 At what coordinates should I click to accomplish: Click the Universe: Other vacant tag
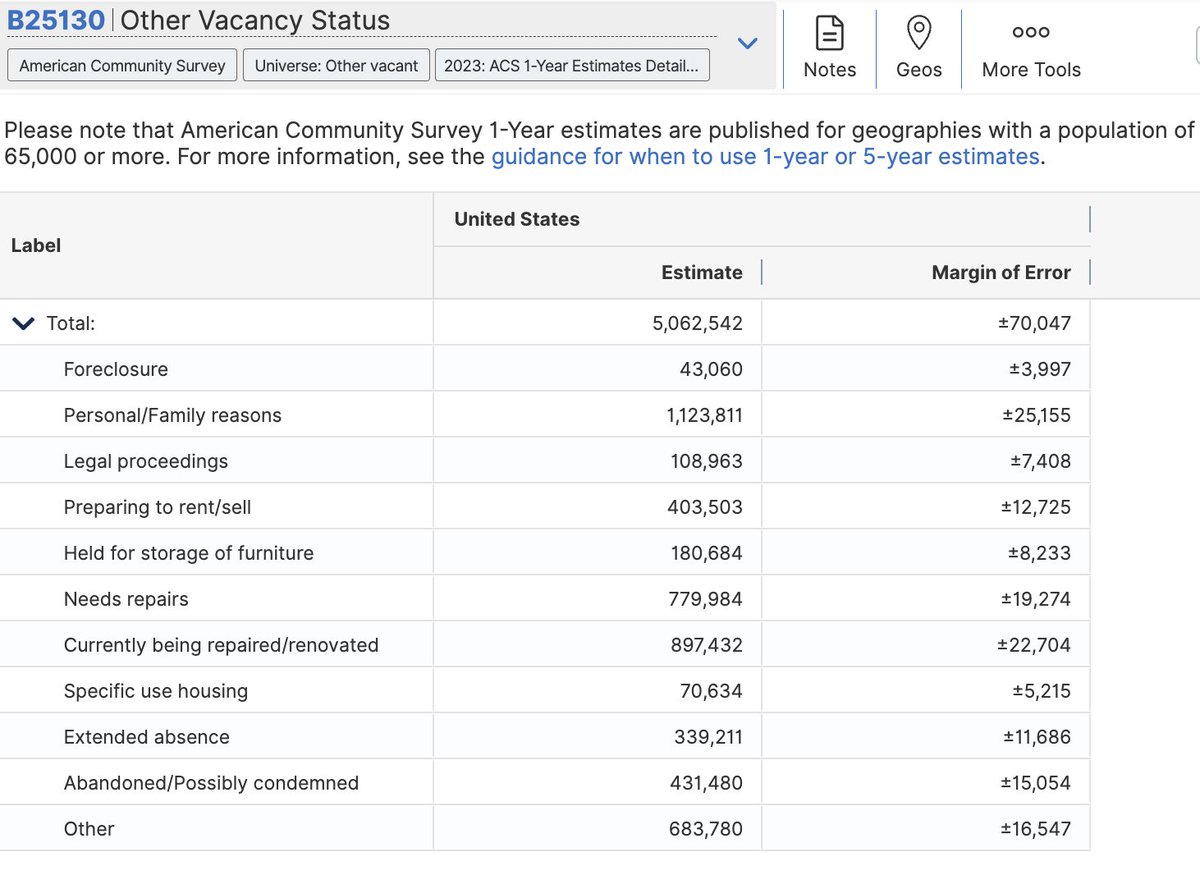[337, 66]
